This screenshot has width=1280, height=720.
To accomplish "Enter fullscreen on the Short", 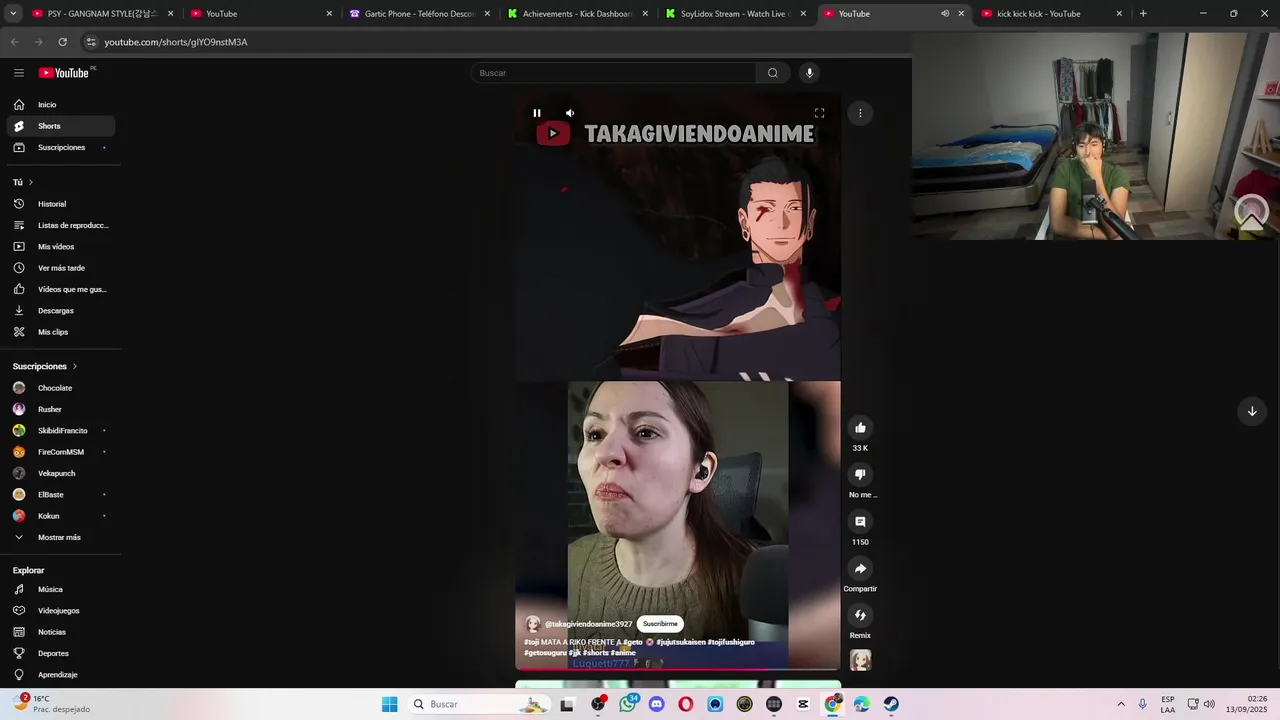I will (819, 113).
